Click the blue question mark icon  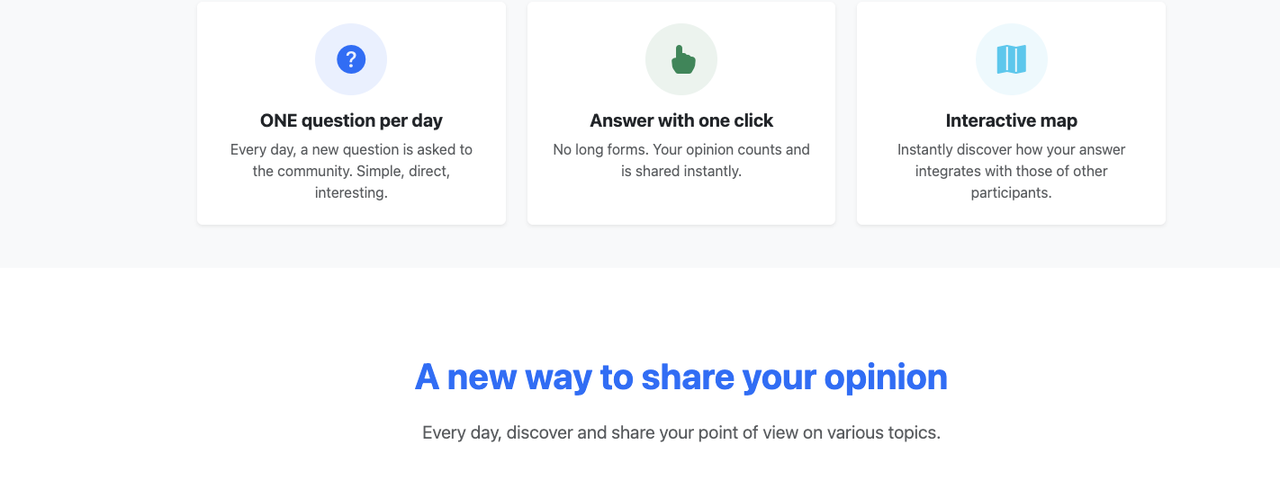351,60
